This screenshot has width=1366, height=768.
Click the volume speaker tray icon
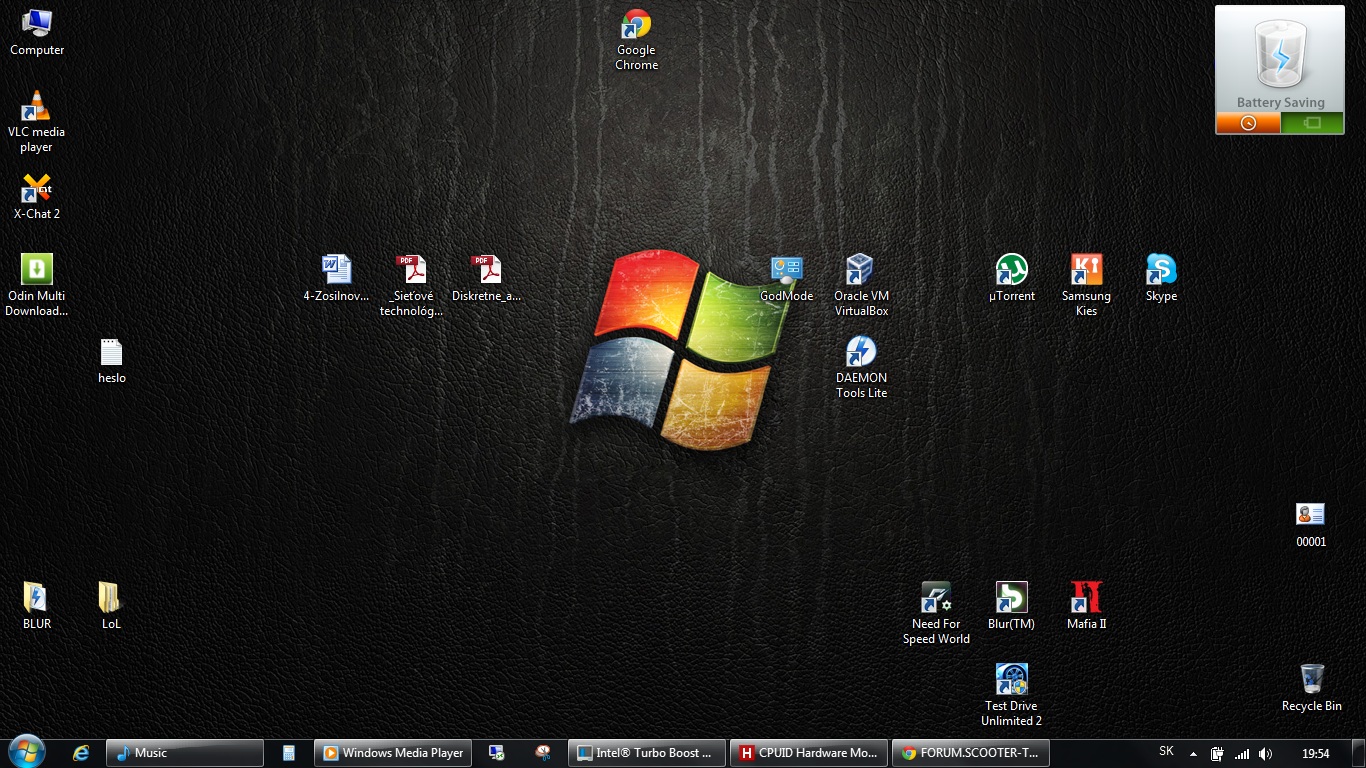pos(1266,754)
